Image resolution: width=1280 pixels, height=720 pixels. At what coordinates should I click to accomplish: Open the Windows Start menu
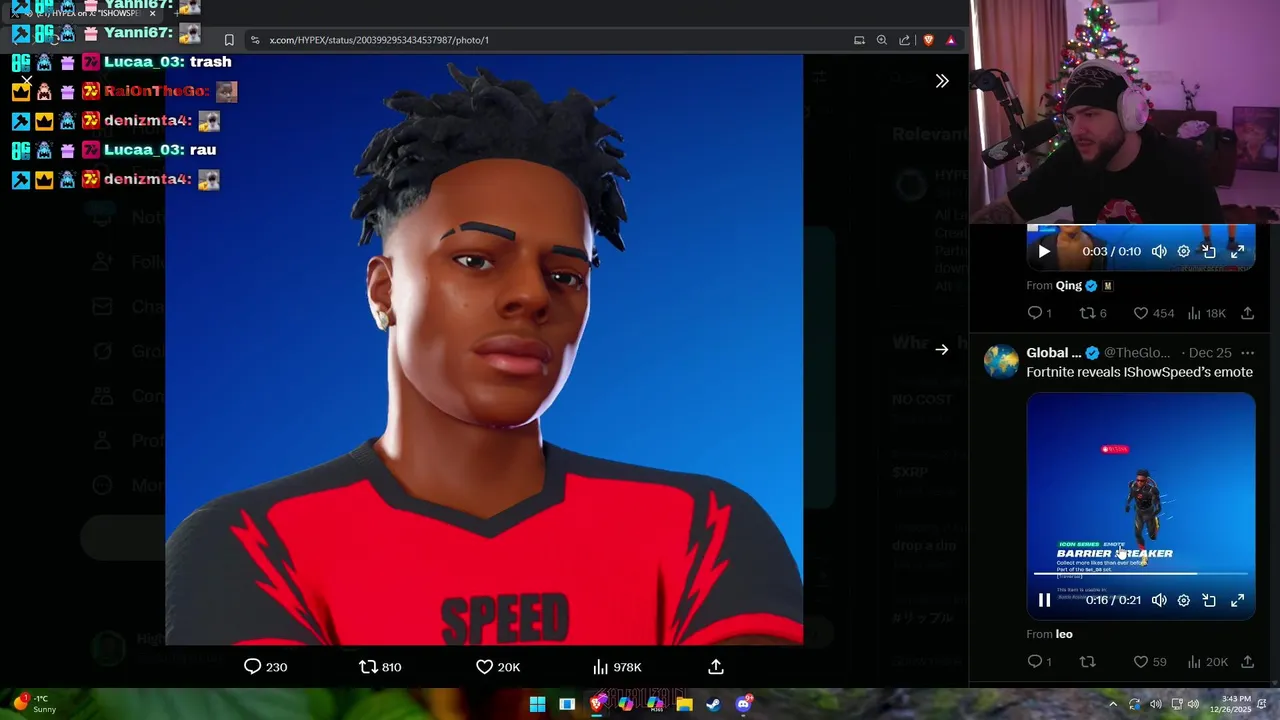click(537, 704)
